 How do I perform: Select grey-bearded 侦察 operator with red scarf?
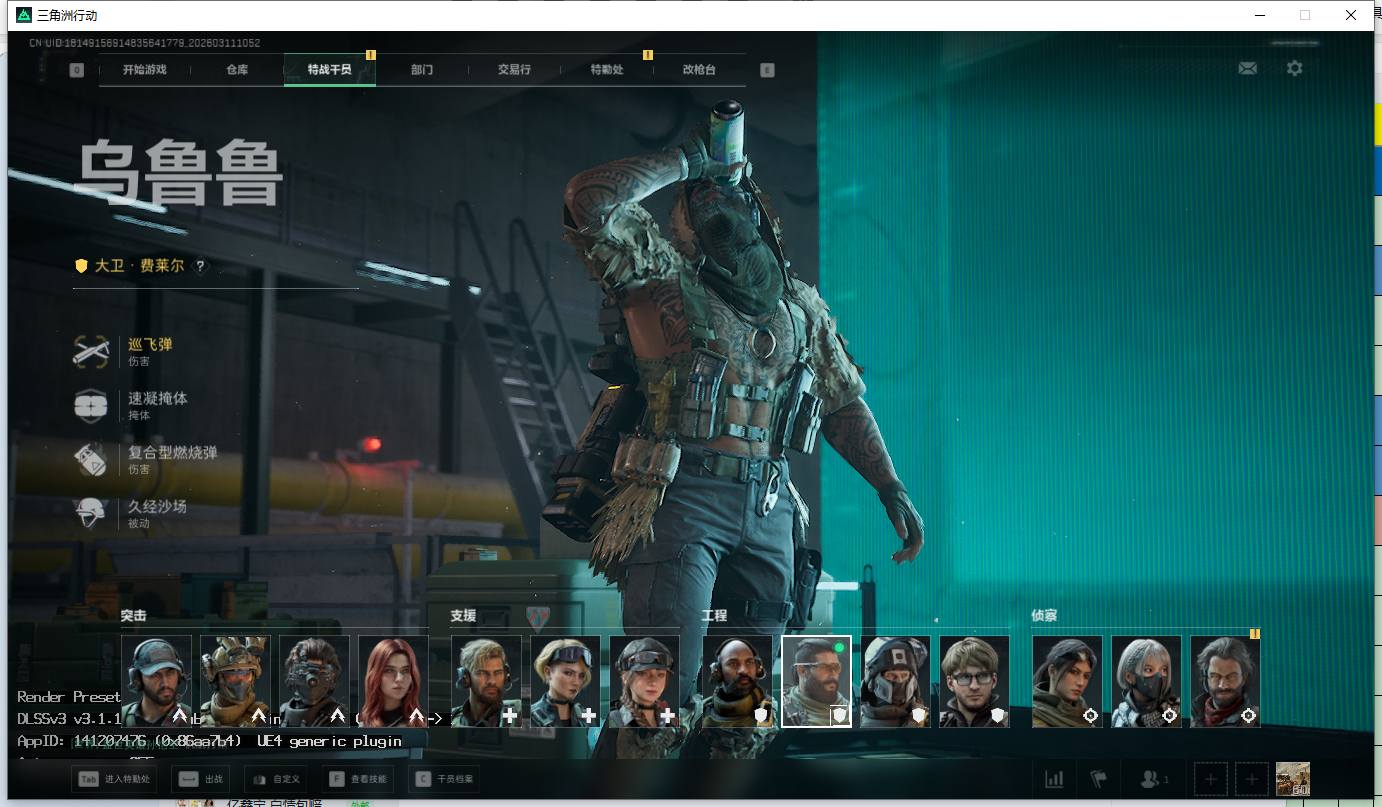point(1225,681)
